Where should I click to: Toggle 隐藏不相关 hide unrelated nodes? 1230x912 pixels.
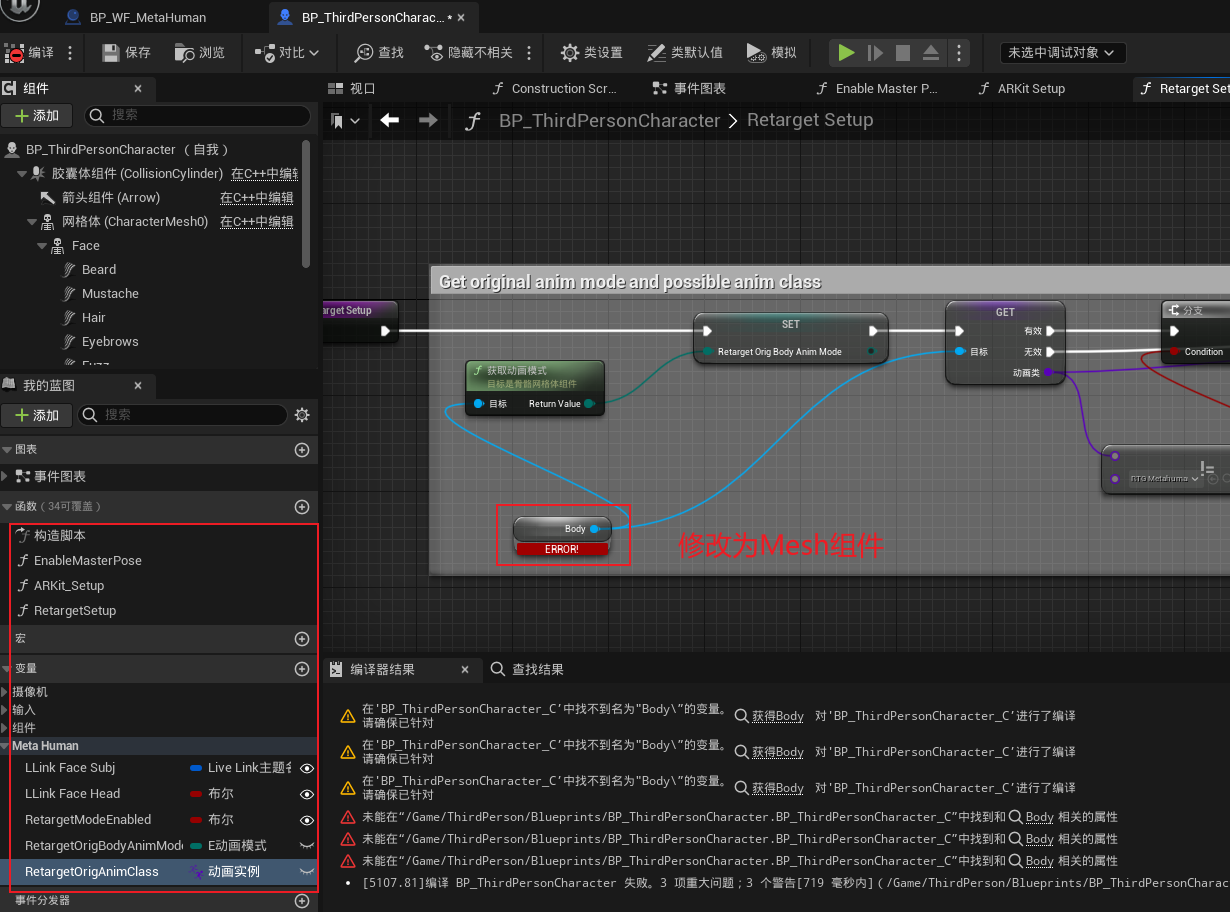click(x=468, y=53)
